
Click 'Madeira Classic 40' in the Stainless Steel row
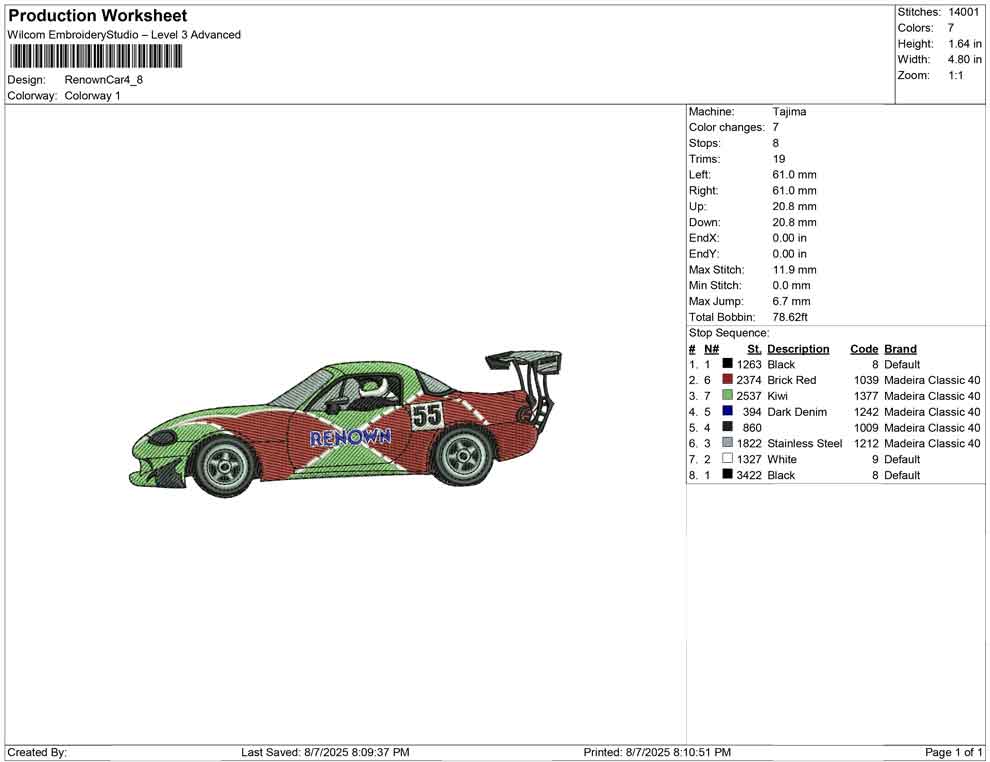click(932, 443)
